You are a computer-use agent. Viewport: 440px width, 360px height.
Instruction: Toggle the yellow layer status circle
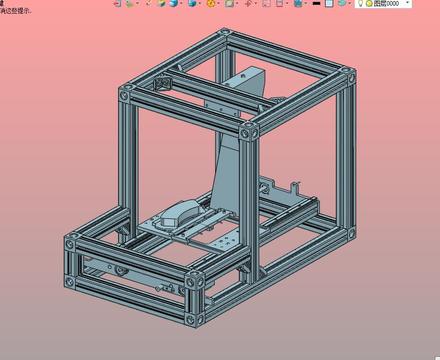(x=369, y=4)
